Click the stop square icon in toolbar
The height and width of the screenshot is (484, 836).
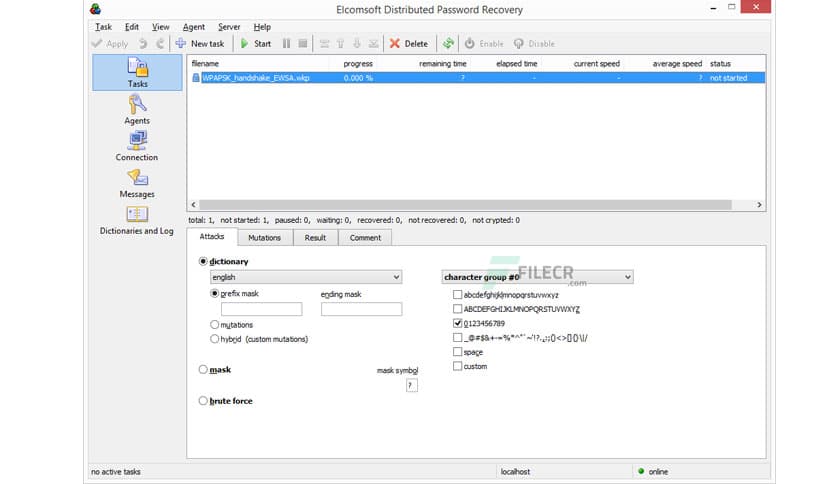(303, 44)
